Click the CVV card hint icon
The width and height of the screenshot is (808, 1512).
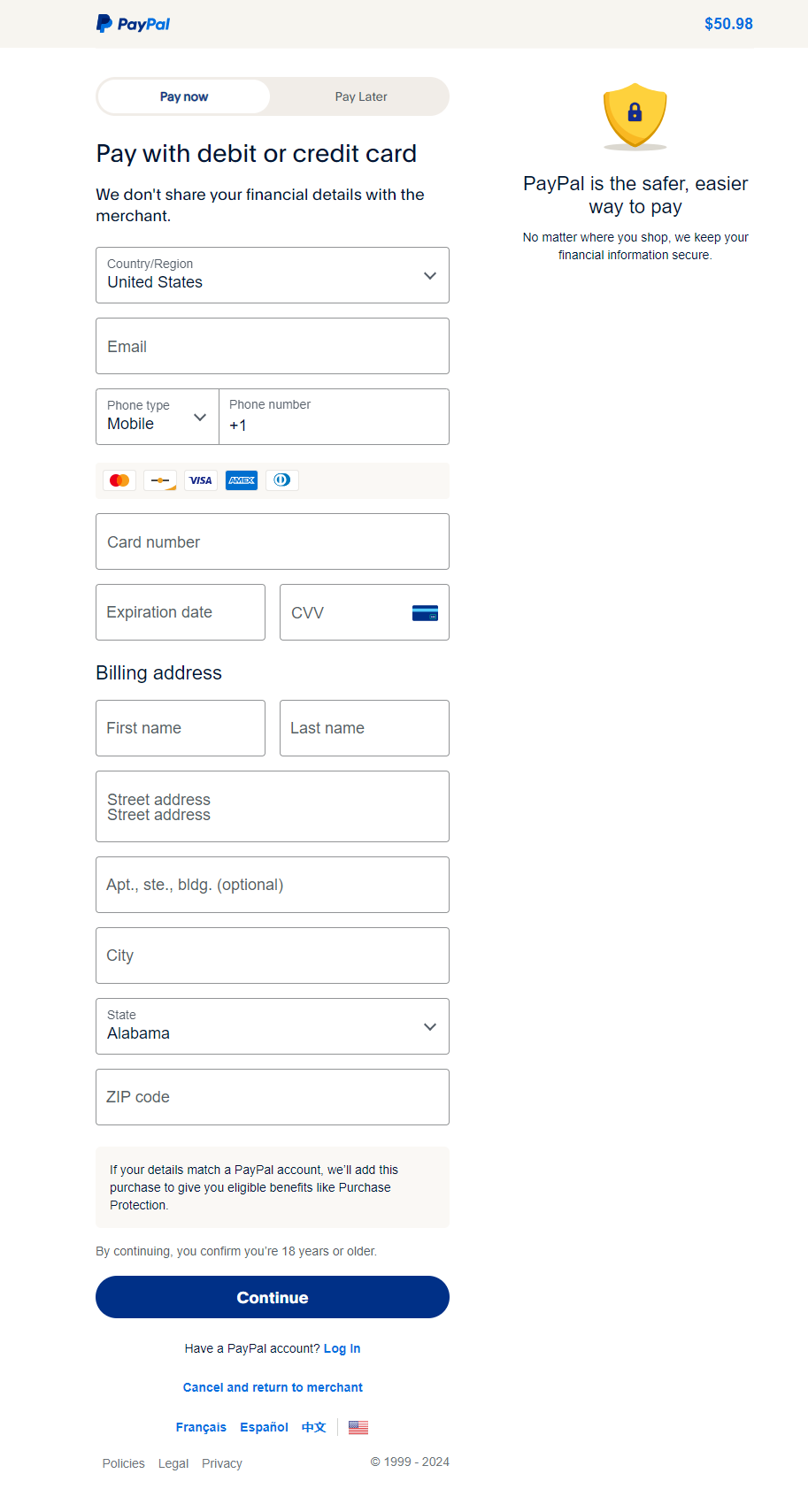point(425,613)
